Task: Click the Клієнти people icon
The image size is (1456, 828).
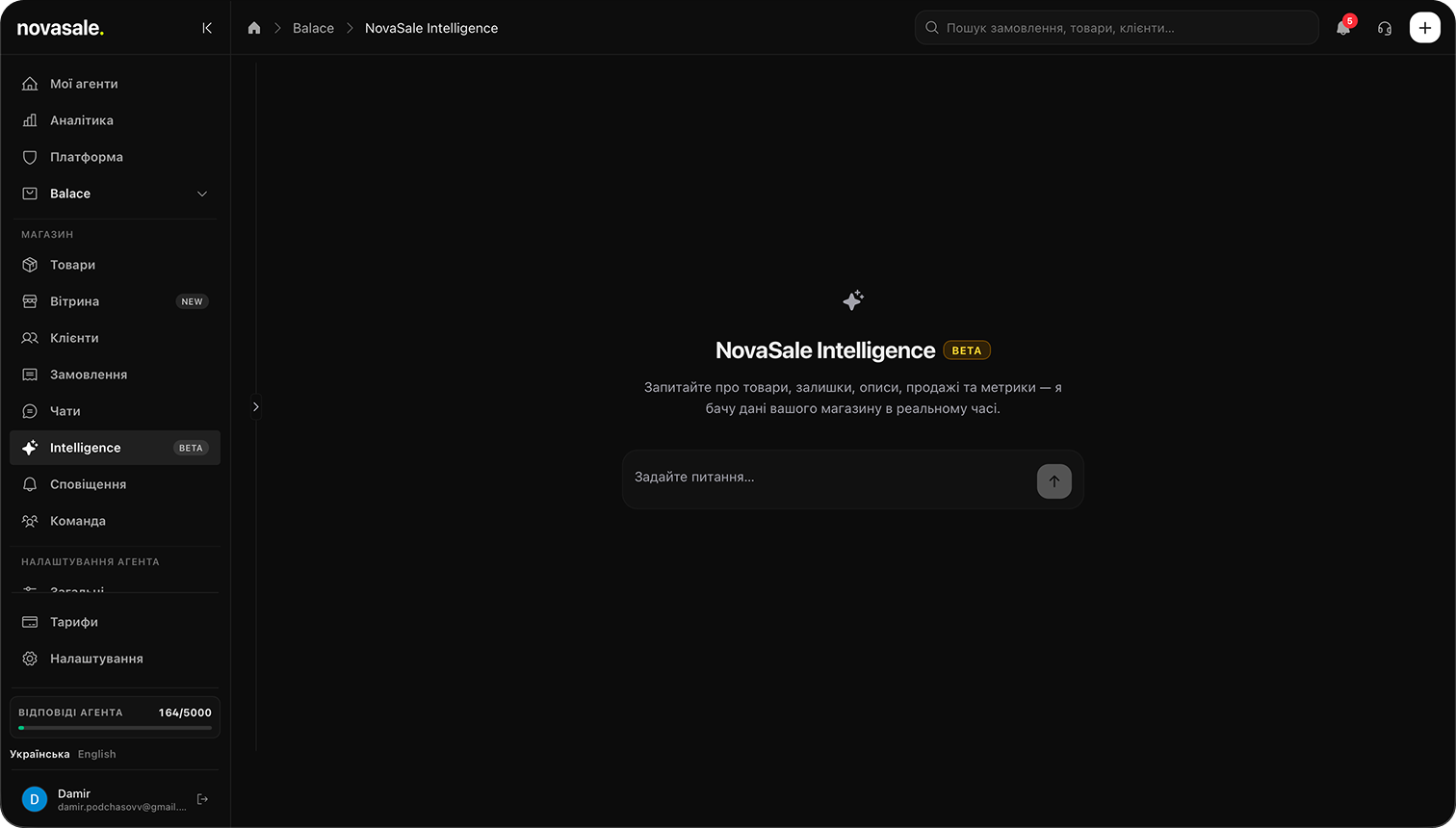Action: click(30, 338)
